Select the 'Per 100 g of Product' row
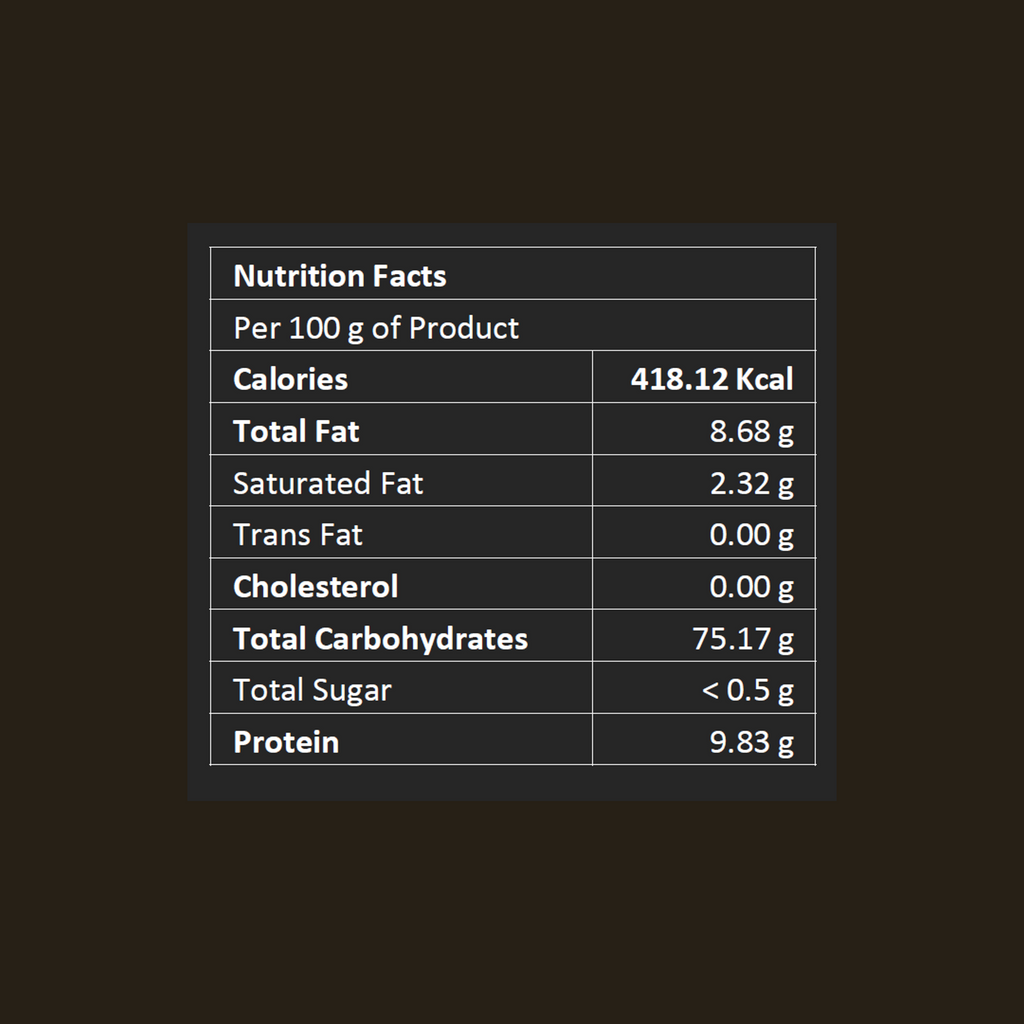Image resolution: width=1024 pixels, height=1024 pixels. (x=376, y=328)
